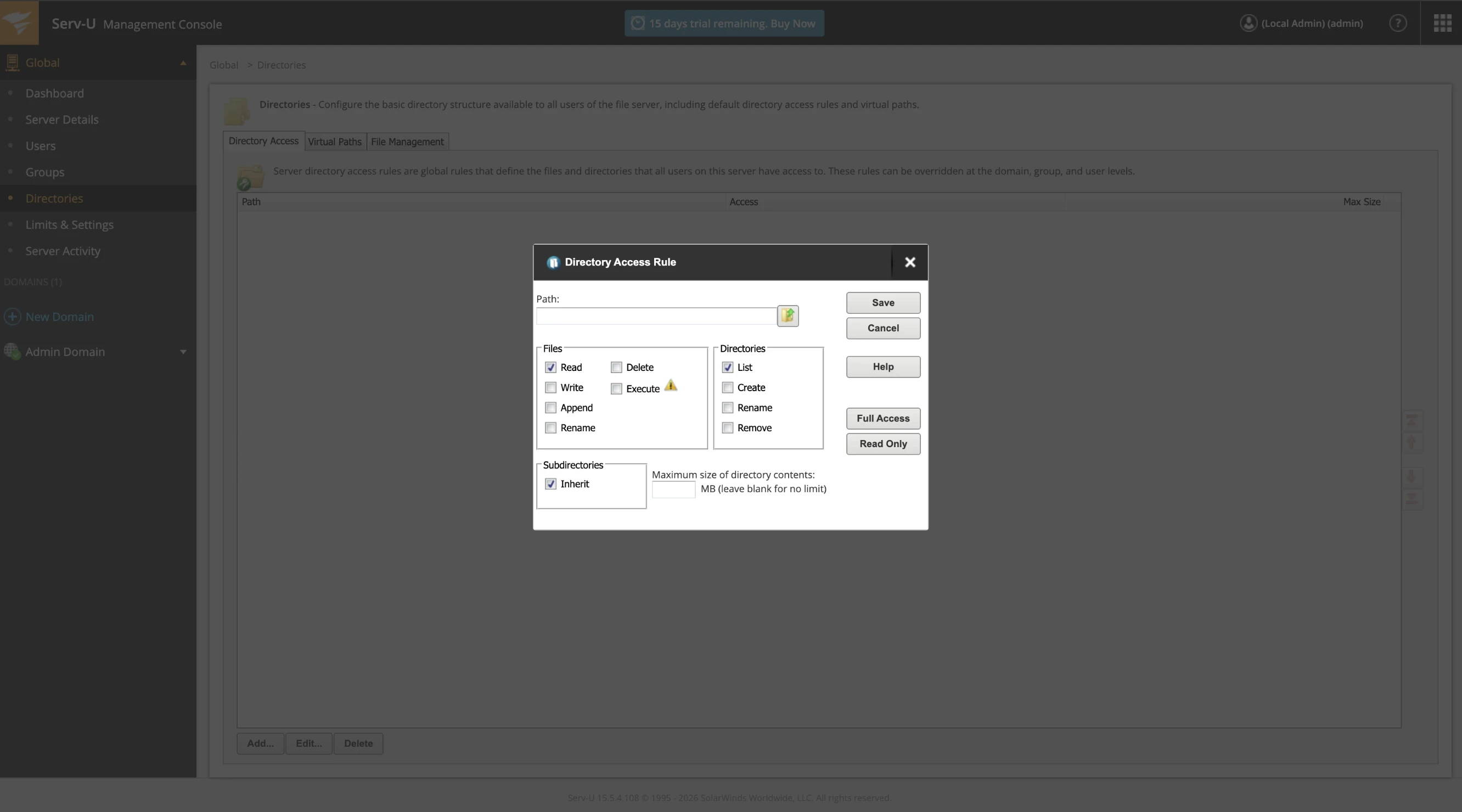Uncheck the Subdirectories Inherit checkbox

pos(550,484)
